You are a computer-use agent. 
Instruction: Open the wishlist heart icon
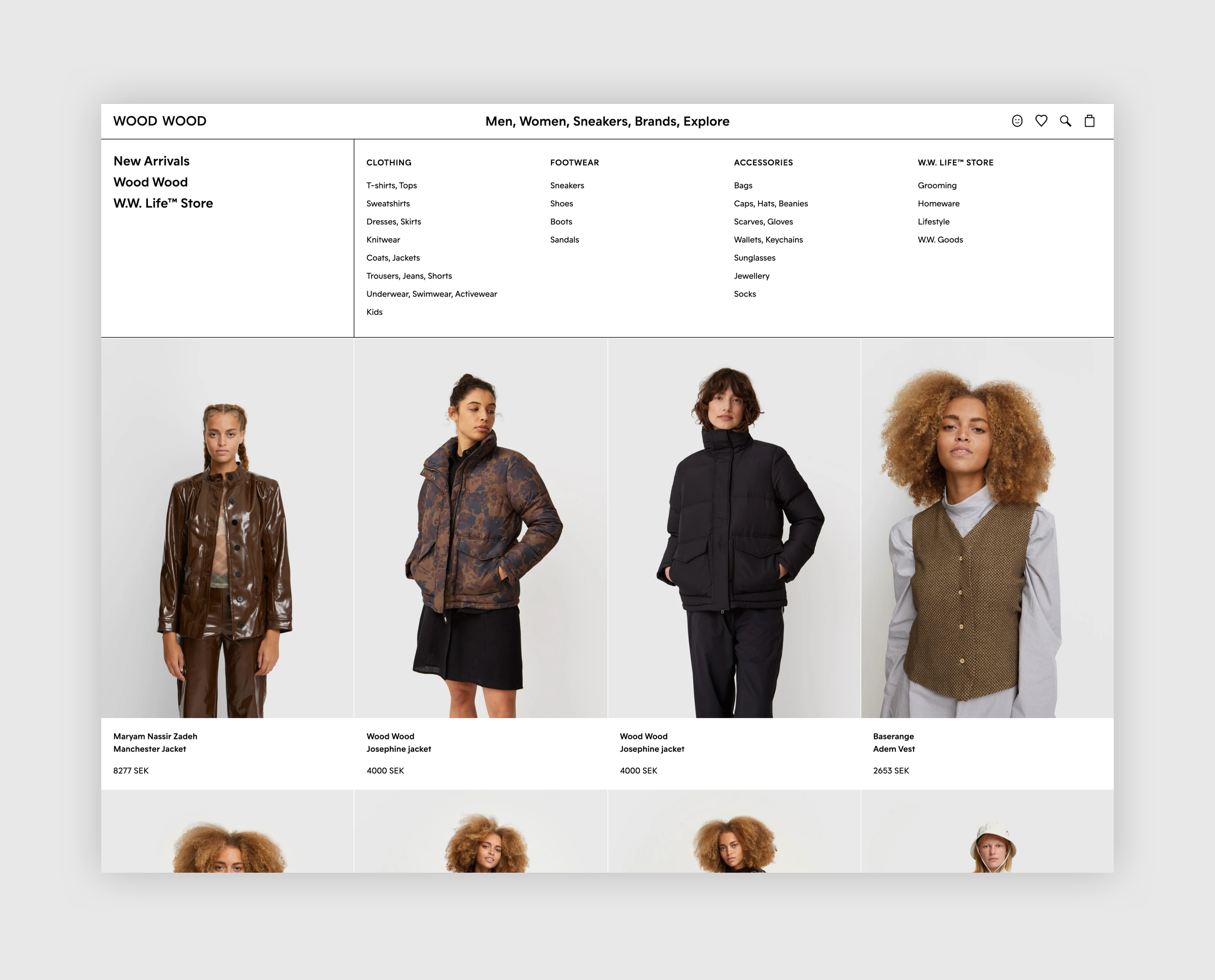(1041, 121)
